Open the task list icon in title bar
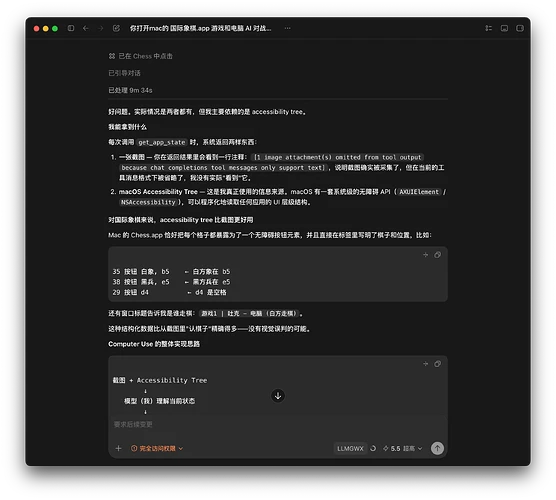Viewport: 556px width, 500px height. [489, 28]
